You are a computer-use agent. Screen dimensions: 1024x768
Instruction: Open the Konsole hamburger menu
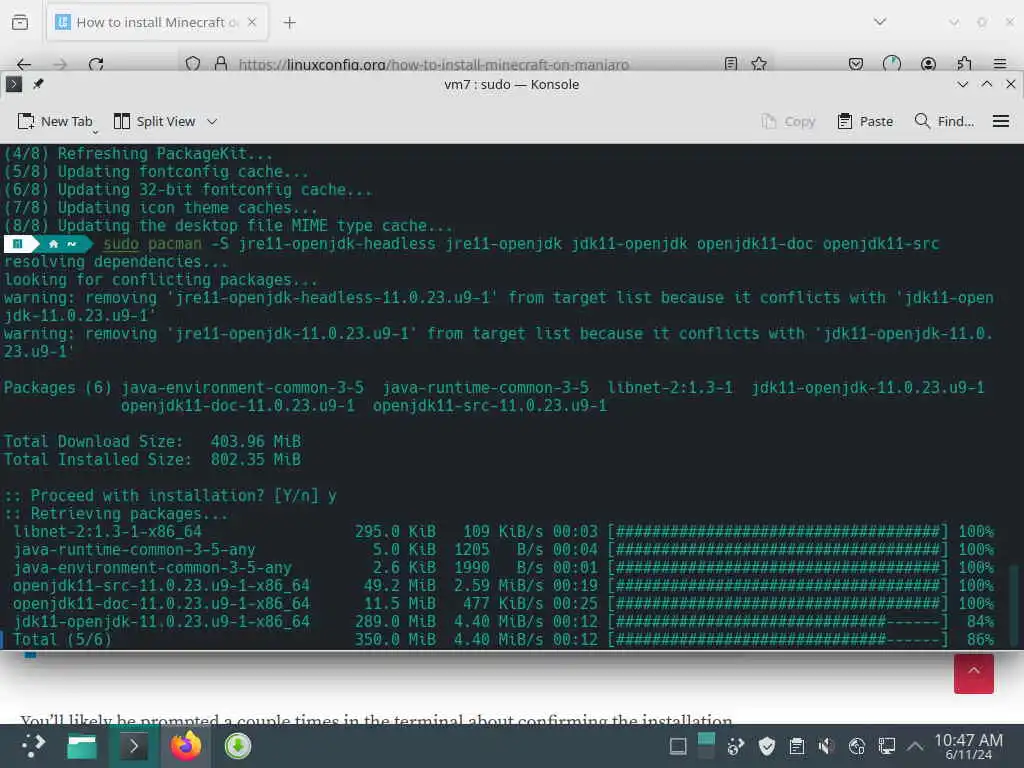1000,121
